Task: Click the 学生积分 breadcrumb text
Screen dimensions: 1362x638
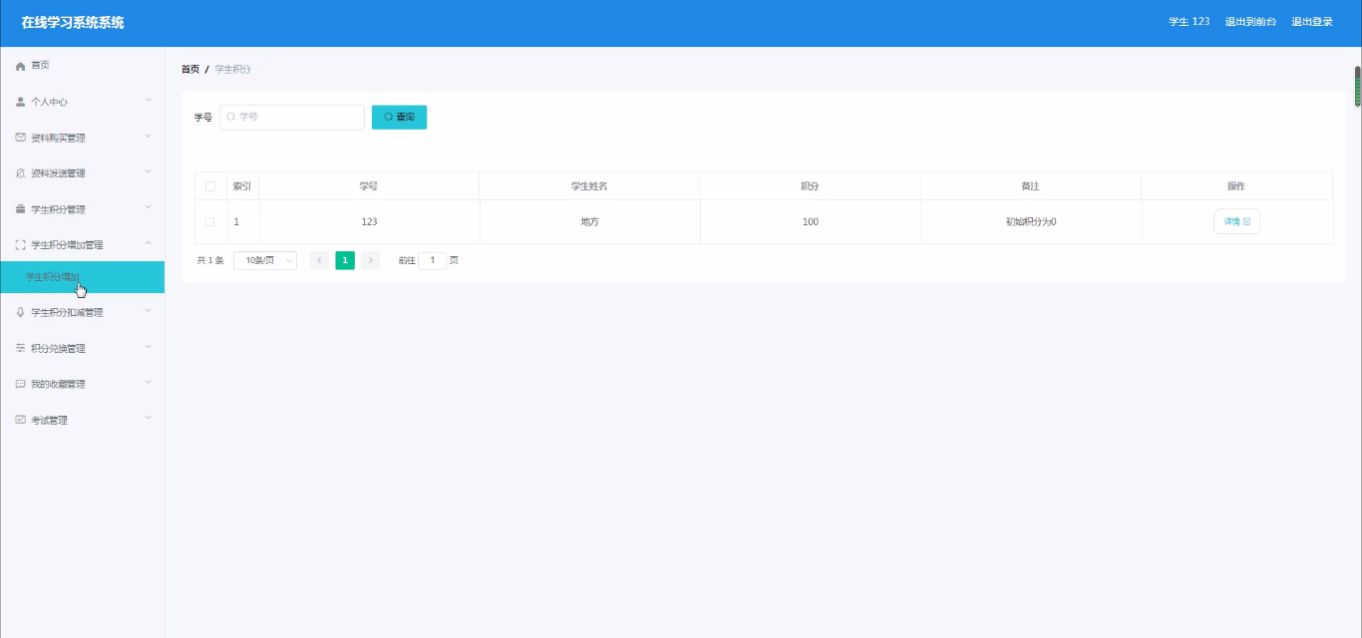Action: coord(233,69)
